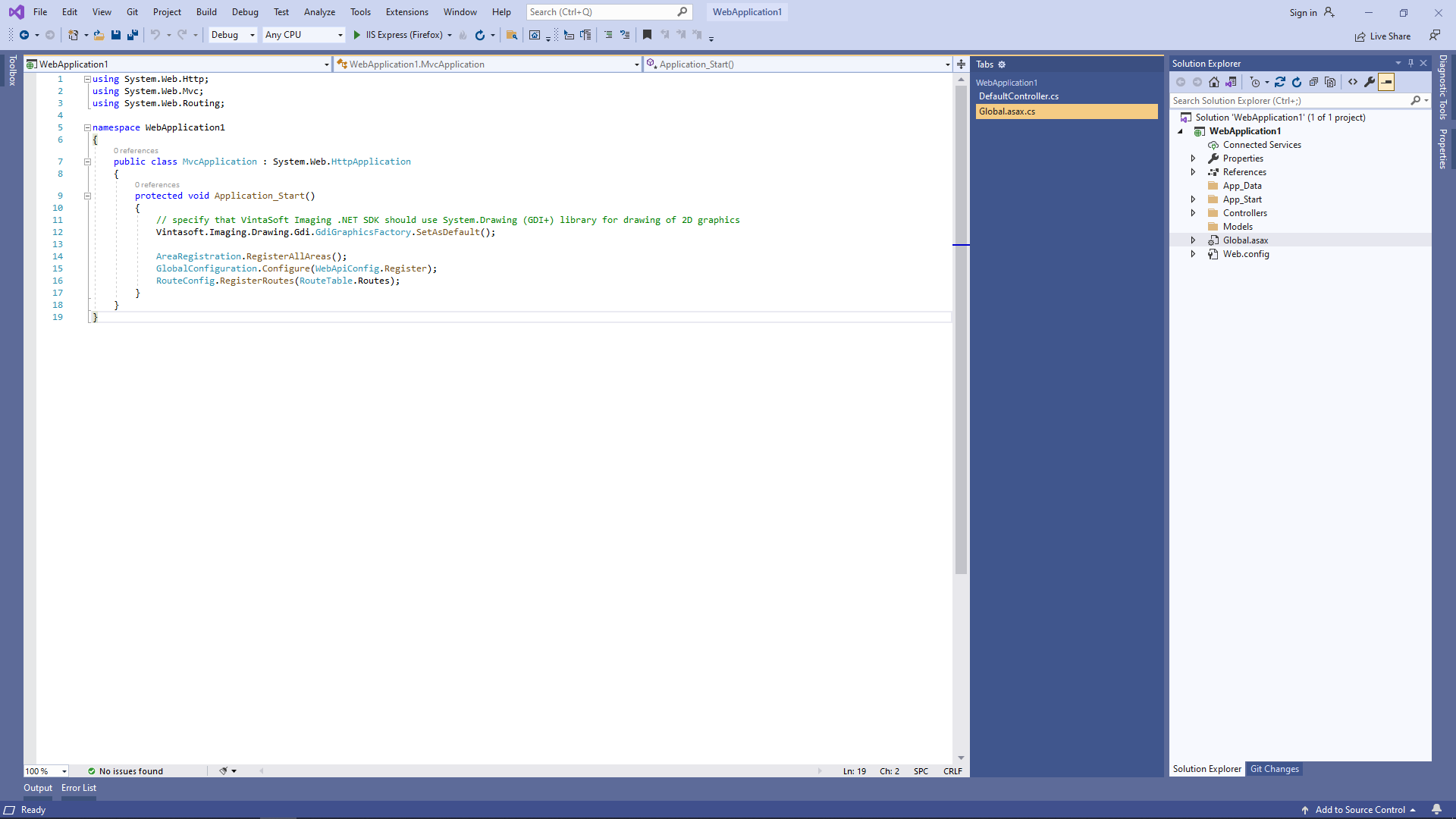Focus the Search (Ctrl+Q) box
Image resolution: width=1456 pixels, height=819 pixels.
(x=609, y=12)
